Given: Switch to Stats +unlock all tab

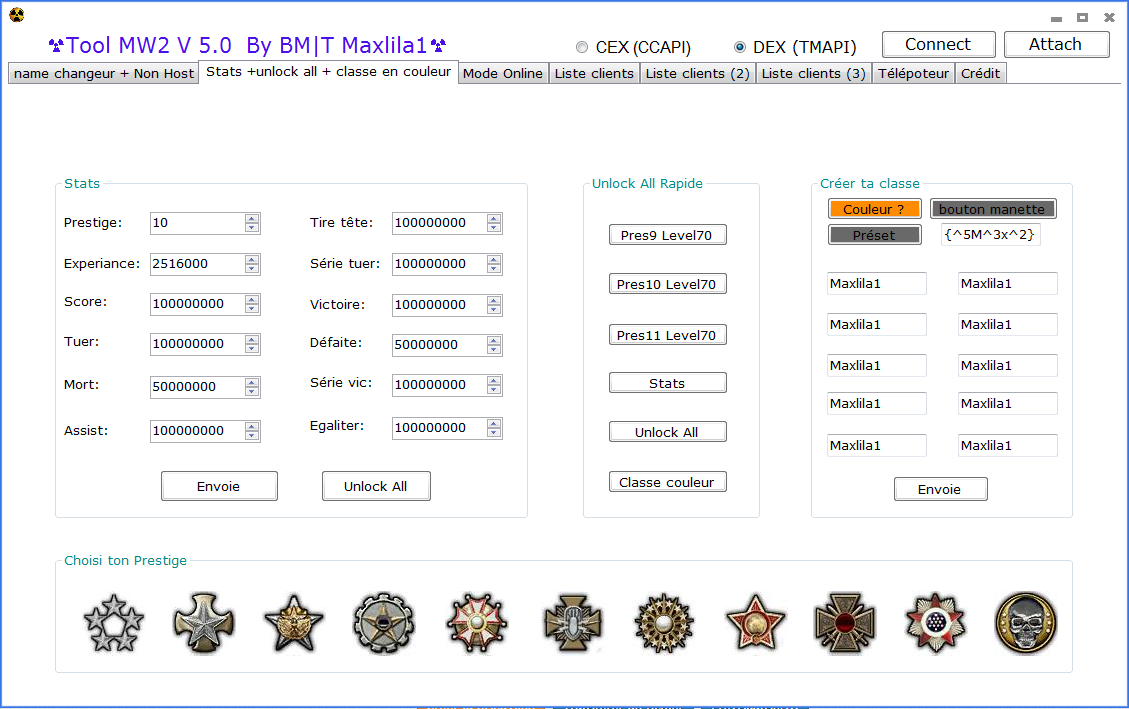Looking at the screenshot, I should (328, 72).
